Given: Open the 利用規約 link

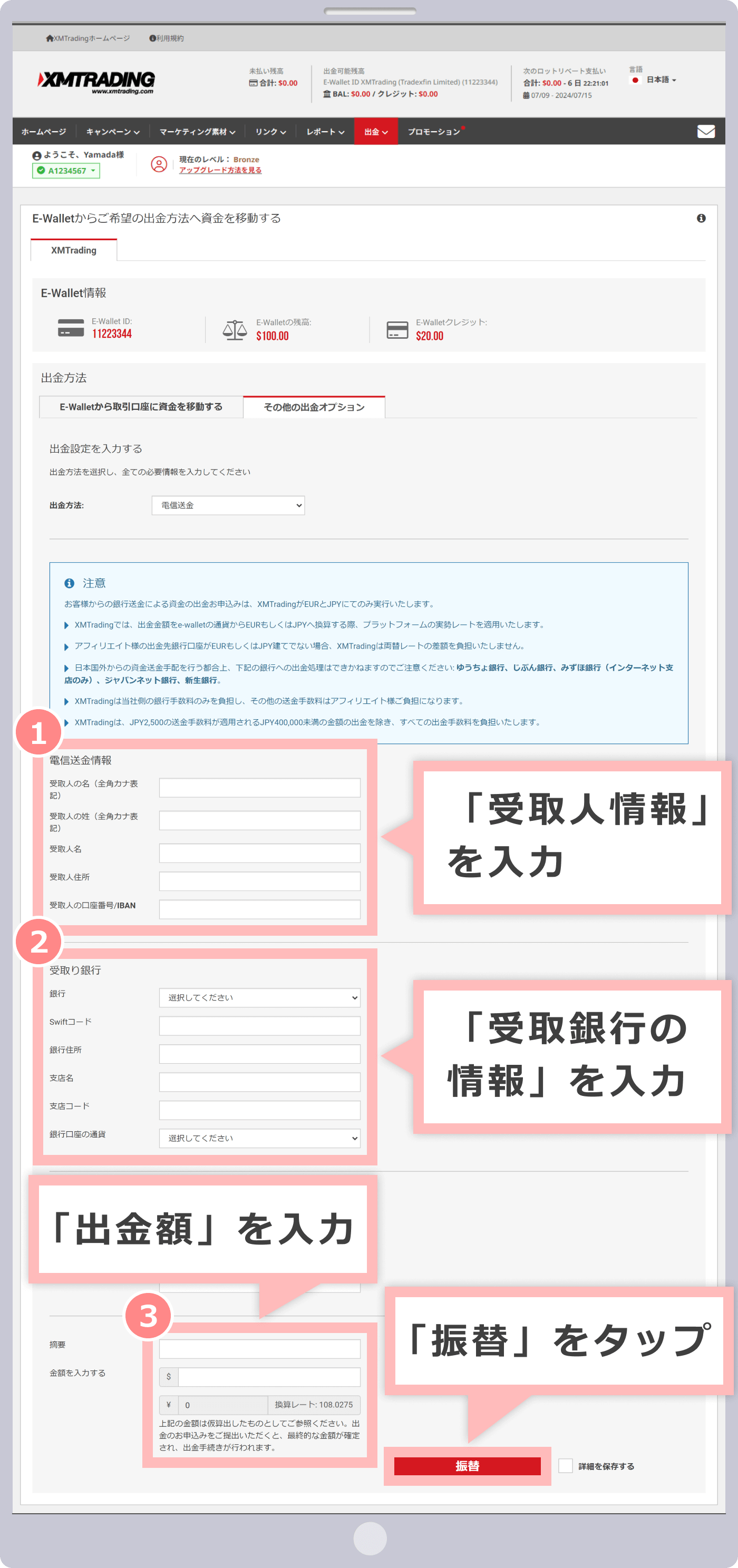Looking at the screenshot, I should 170,38.
